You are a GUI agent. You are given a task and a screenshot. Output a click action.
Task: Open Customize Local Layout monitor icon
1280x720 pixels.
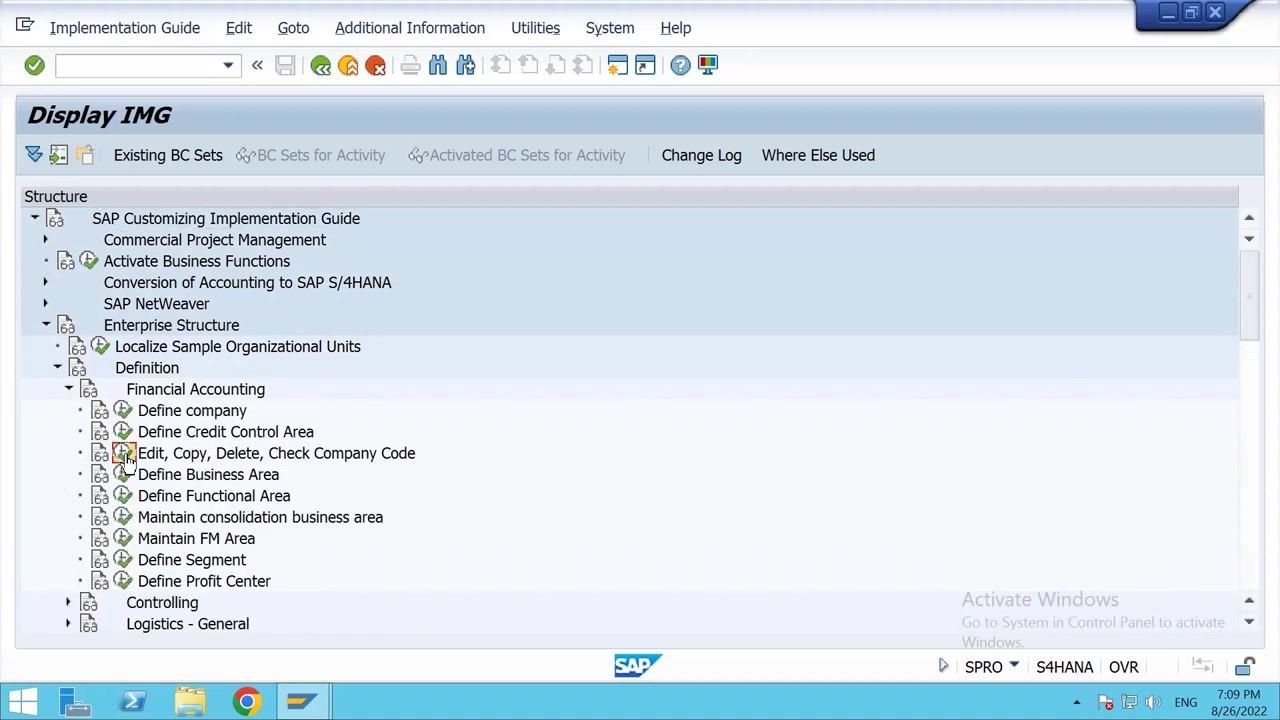708,65
